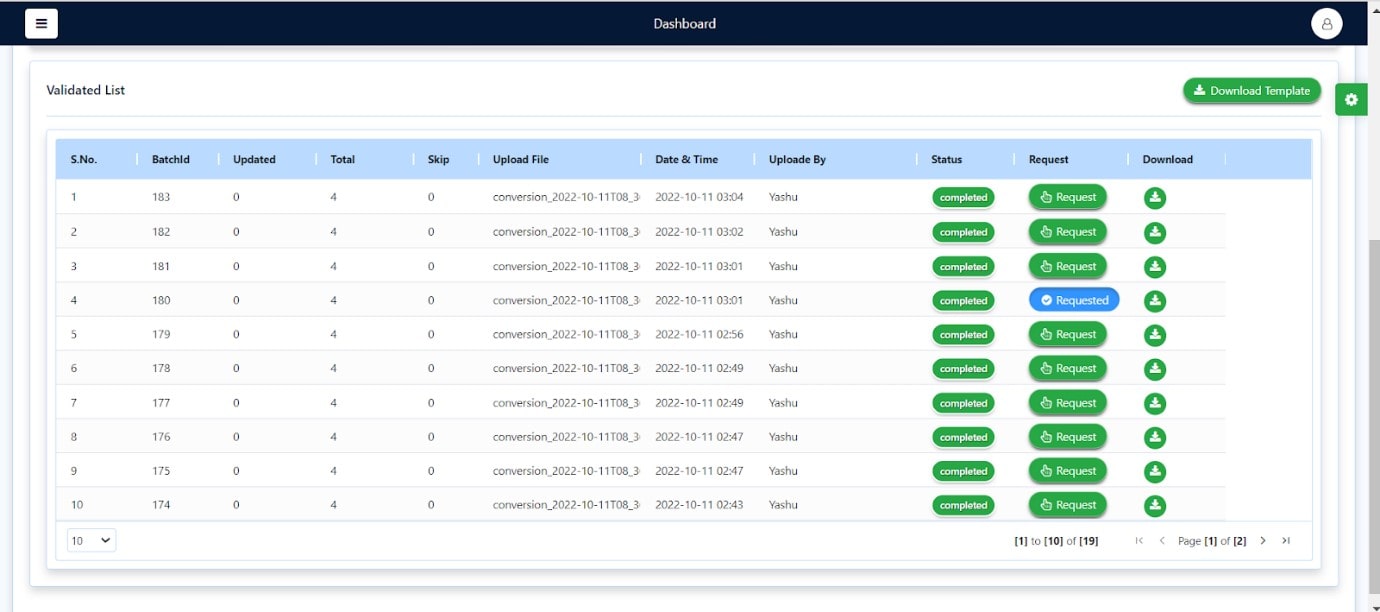Select Yashu in row 5
The width and height of the screenshot is (1380, 612).
pos(783,334)
